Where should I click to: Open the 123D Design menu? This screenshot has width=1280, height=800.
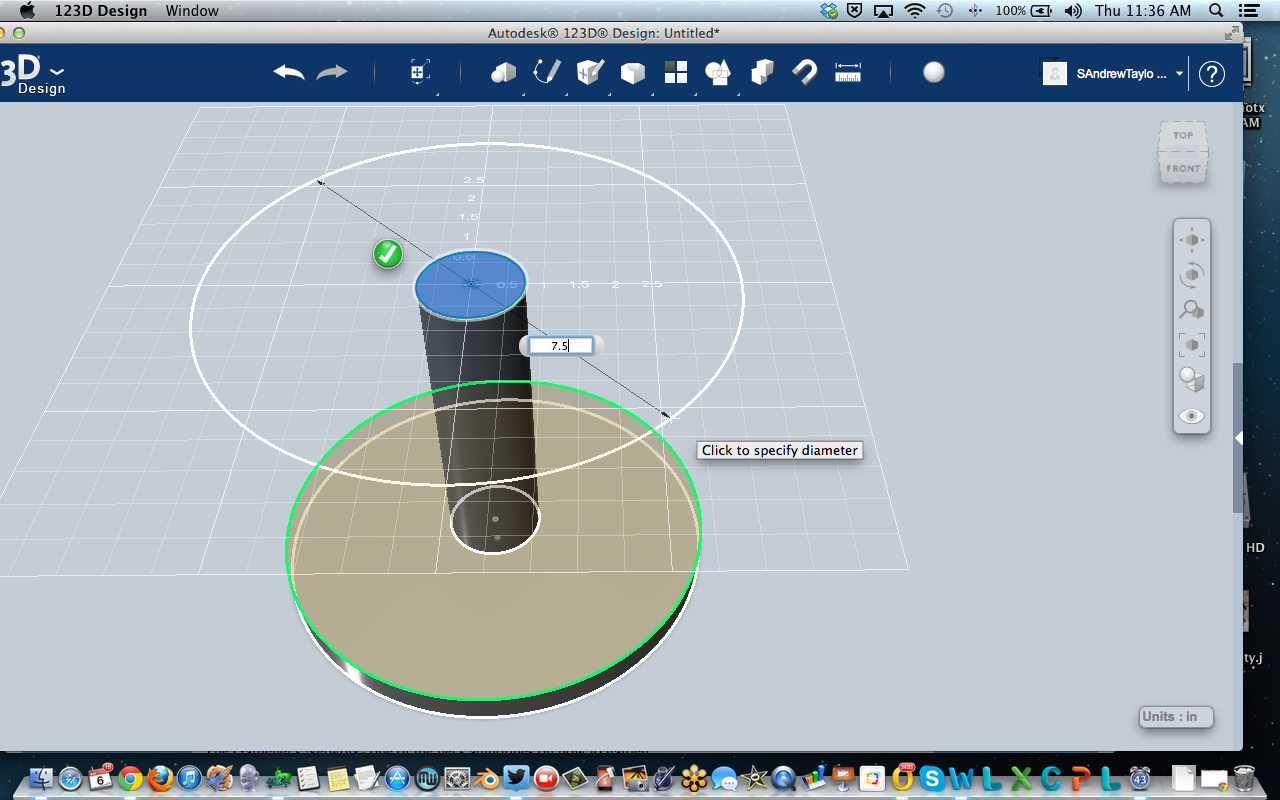100,11
